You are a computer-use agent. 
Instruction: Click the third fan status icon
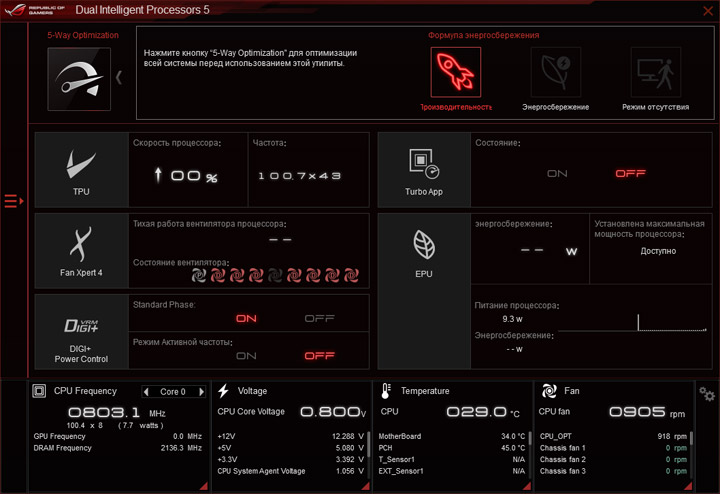pos(237,275)
